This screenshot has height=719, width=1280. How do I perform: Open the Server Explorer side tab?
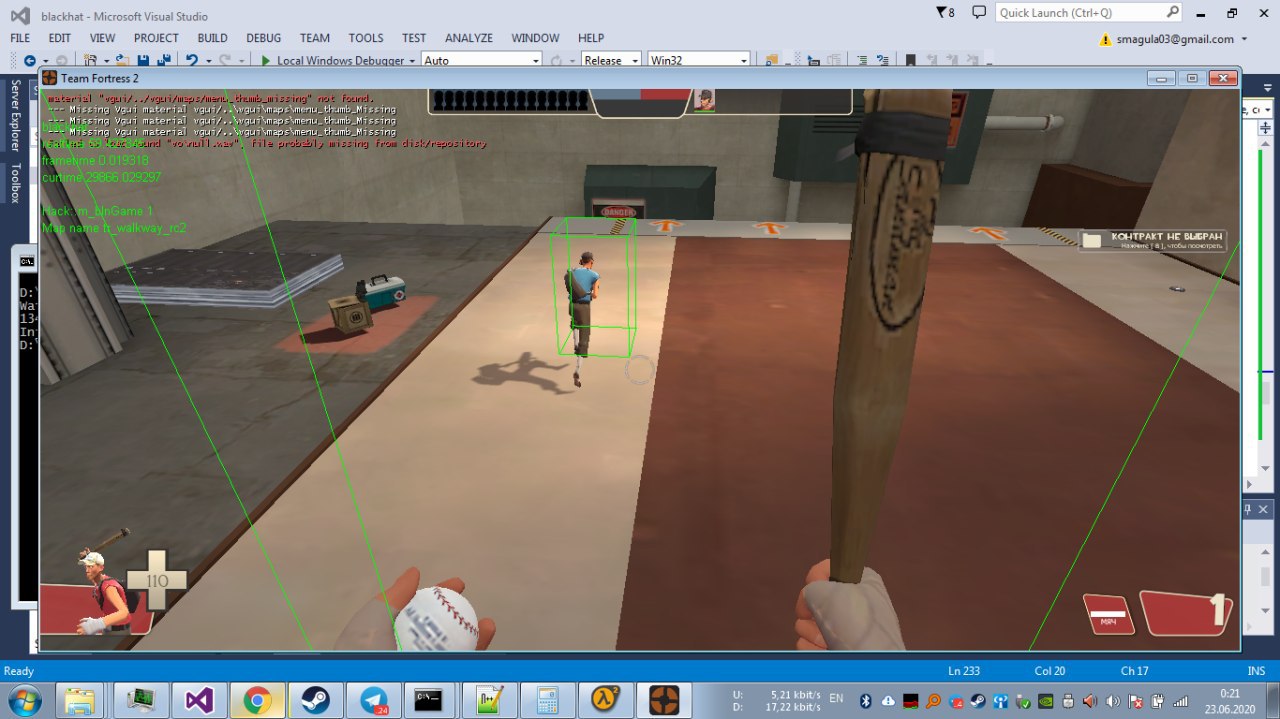[x=15, y=117]
